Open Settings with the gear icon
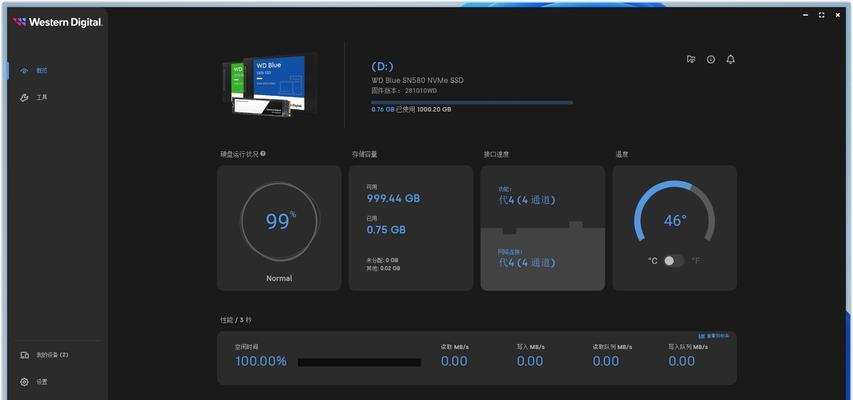The image size is (853, 400). (x=34, y=382)
